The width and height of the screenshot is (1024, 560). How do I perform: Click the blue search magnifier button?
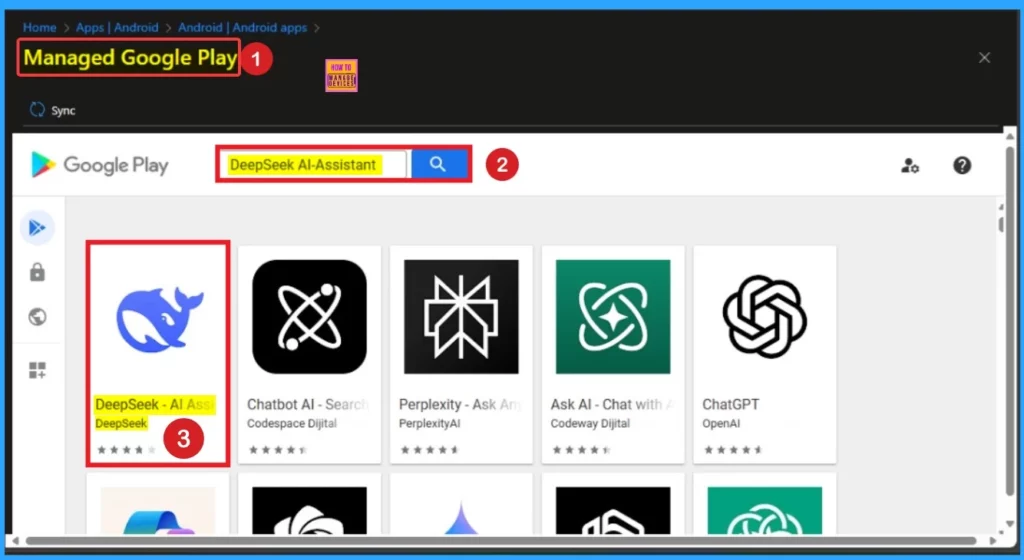pos(438,164)
